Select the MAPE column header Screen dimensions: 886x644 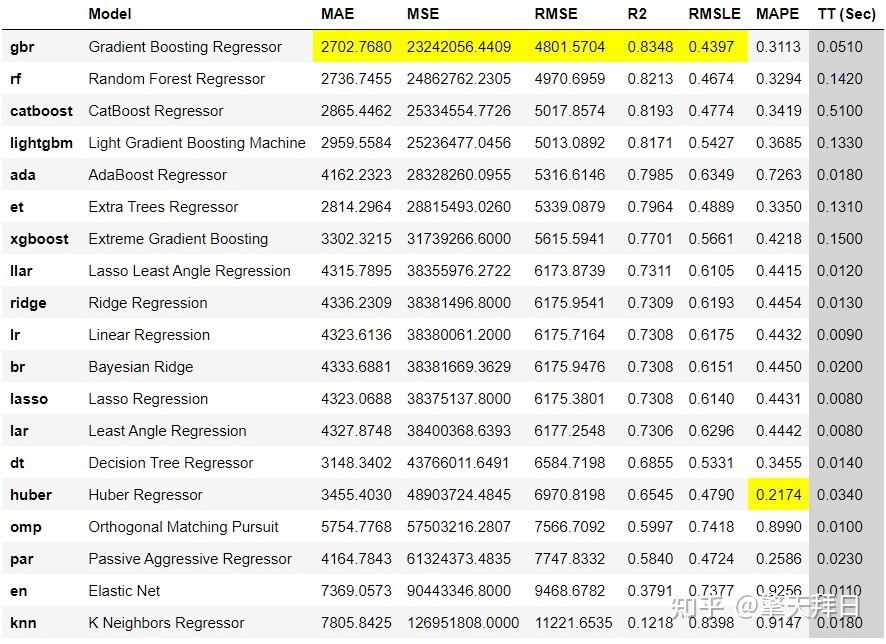pos(778,14)
